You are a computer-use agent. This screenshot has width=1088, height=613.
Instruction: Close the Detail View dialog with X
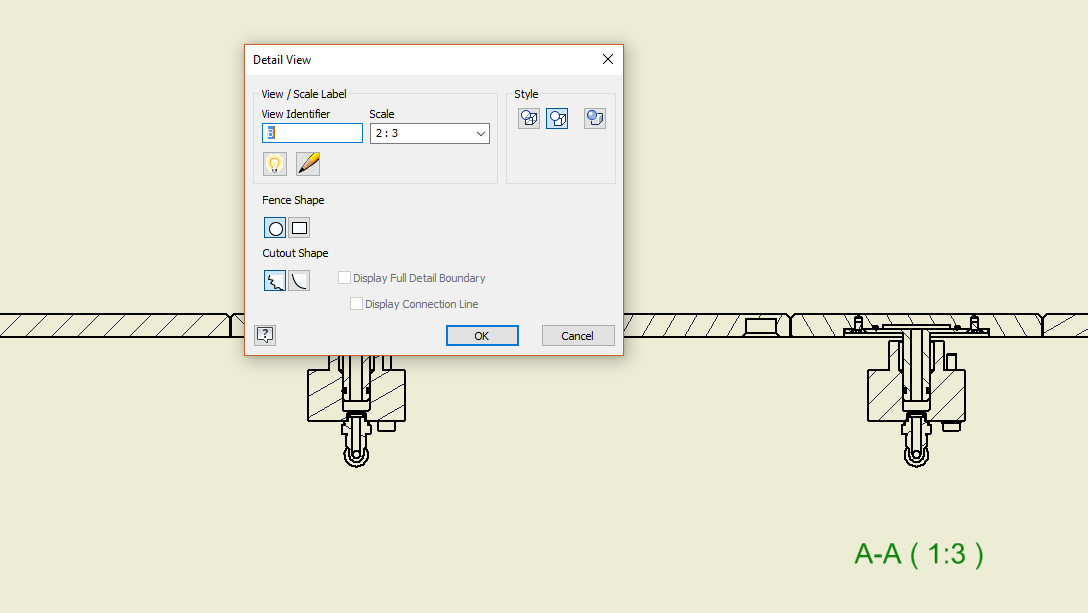(x=607, y=59)
